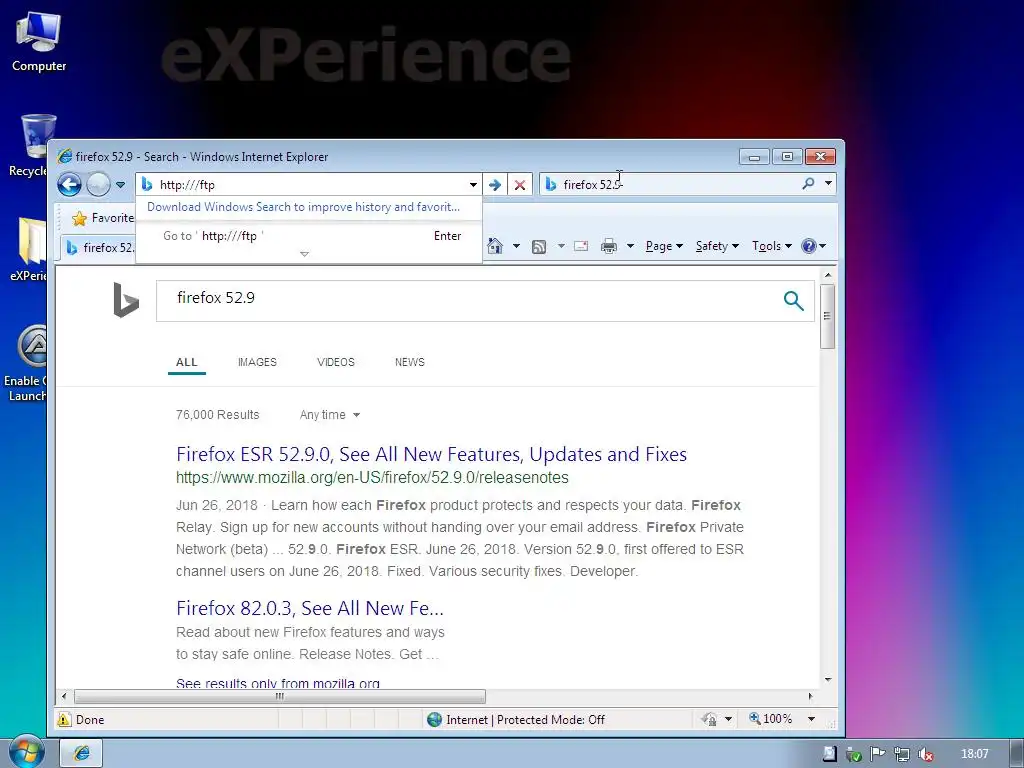Click the horizontal scrollbar thumb
This screenshot has height=768, width=1024.
coord(280,696)
